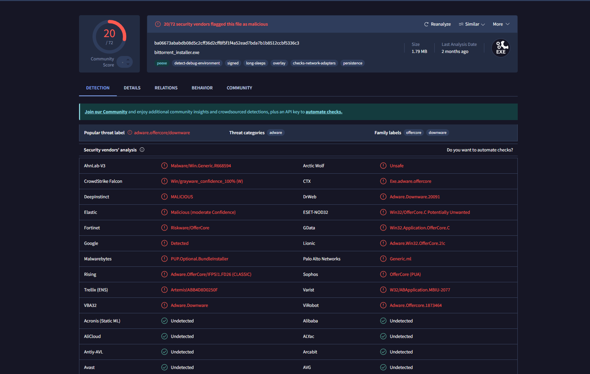Click the 20/72 detection score gauge
Viewport: 590px width, 374px height.
coord(109,37)
